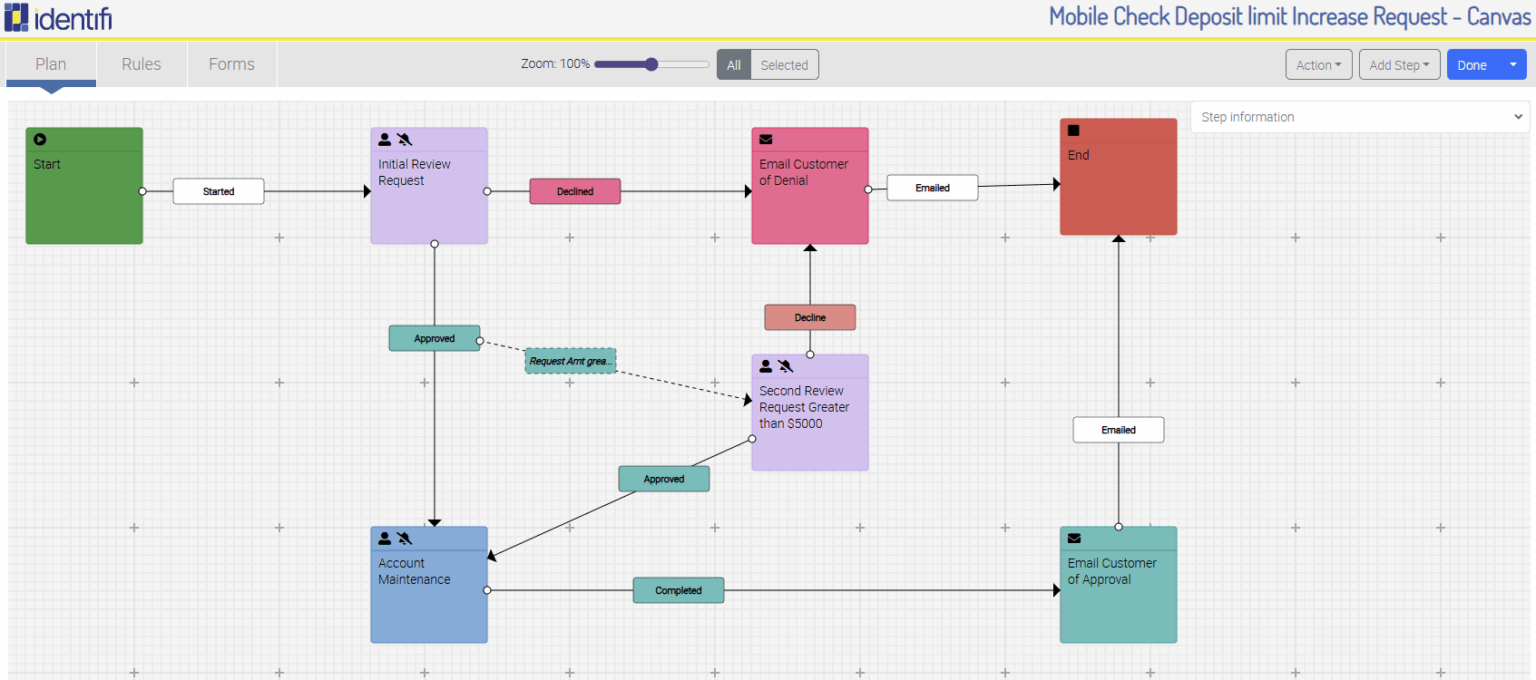This screenshot has height=680, width=1536.
Task: Adjust the Zoom slider
Action: (x=650, y=64)
